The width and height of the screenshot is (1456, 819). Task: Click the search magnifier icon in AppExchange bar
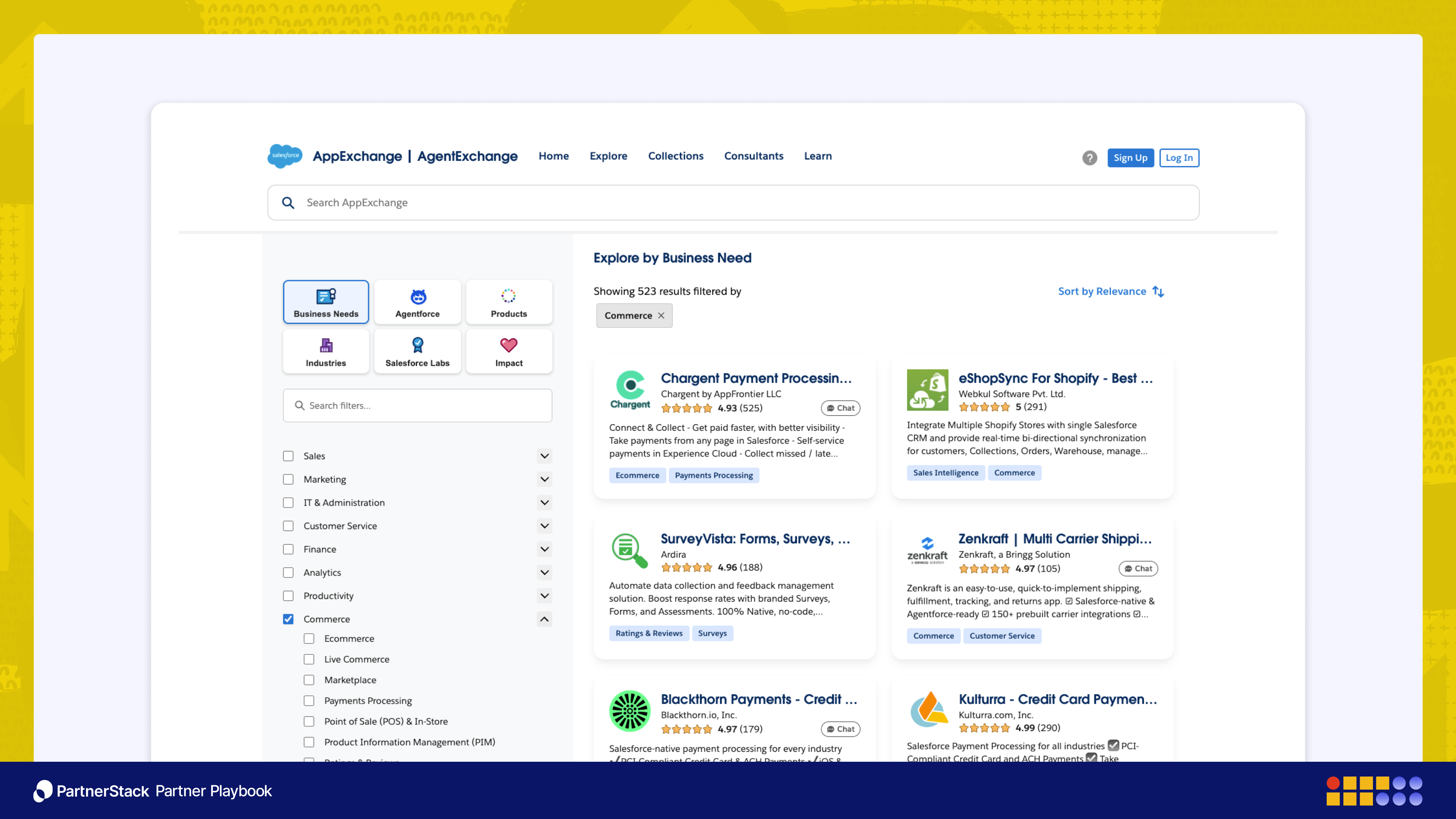pyautogui.click(x=288, y=203)
